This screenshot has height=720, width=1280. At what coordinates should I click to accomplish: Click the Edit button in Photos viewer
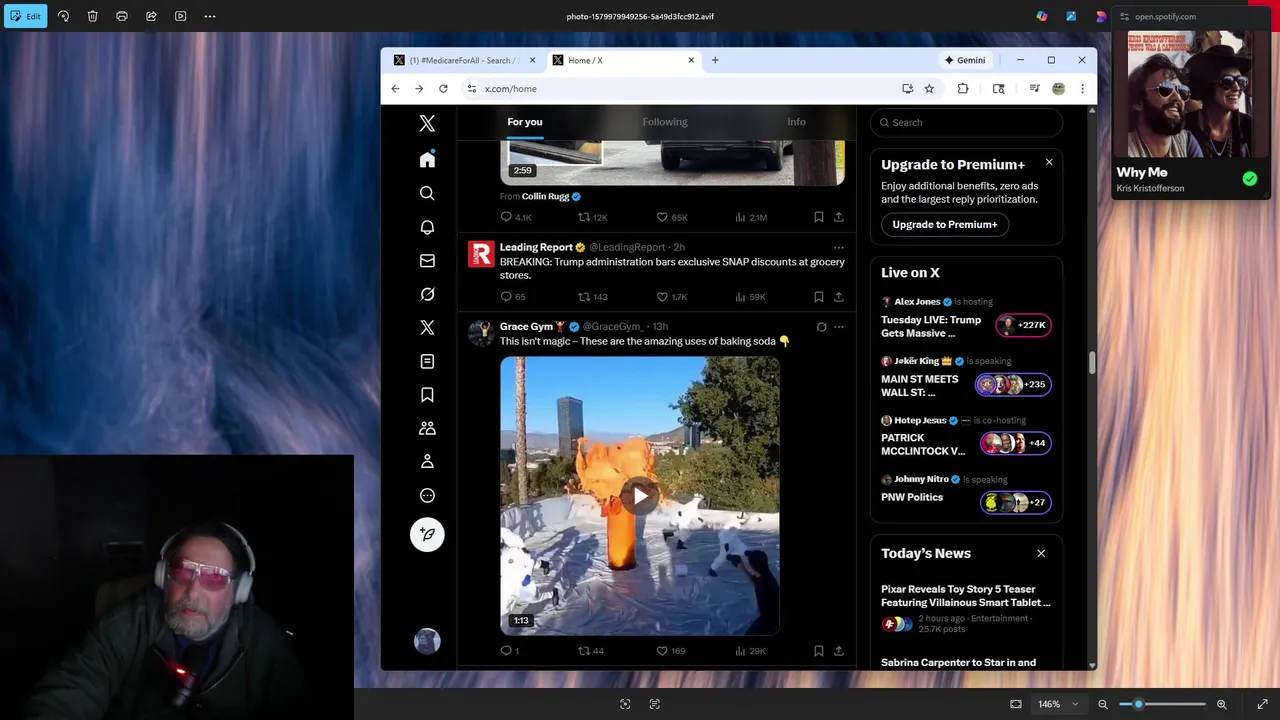point(25,16)
